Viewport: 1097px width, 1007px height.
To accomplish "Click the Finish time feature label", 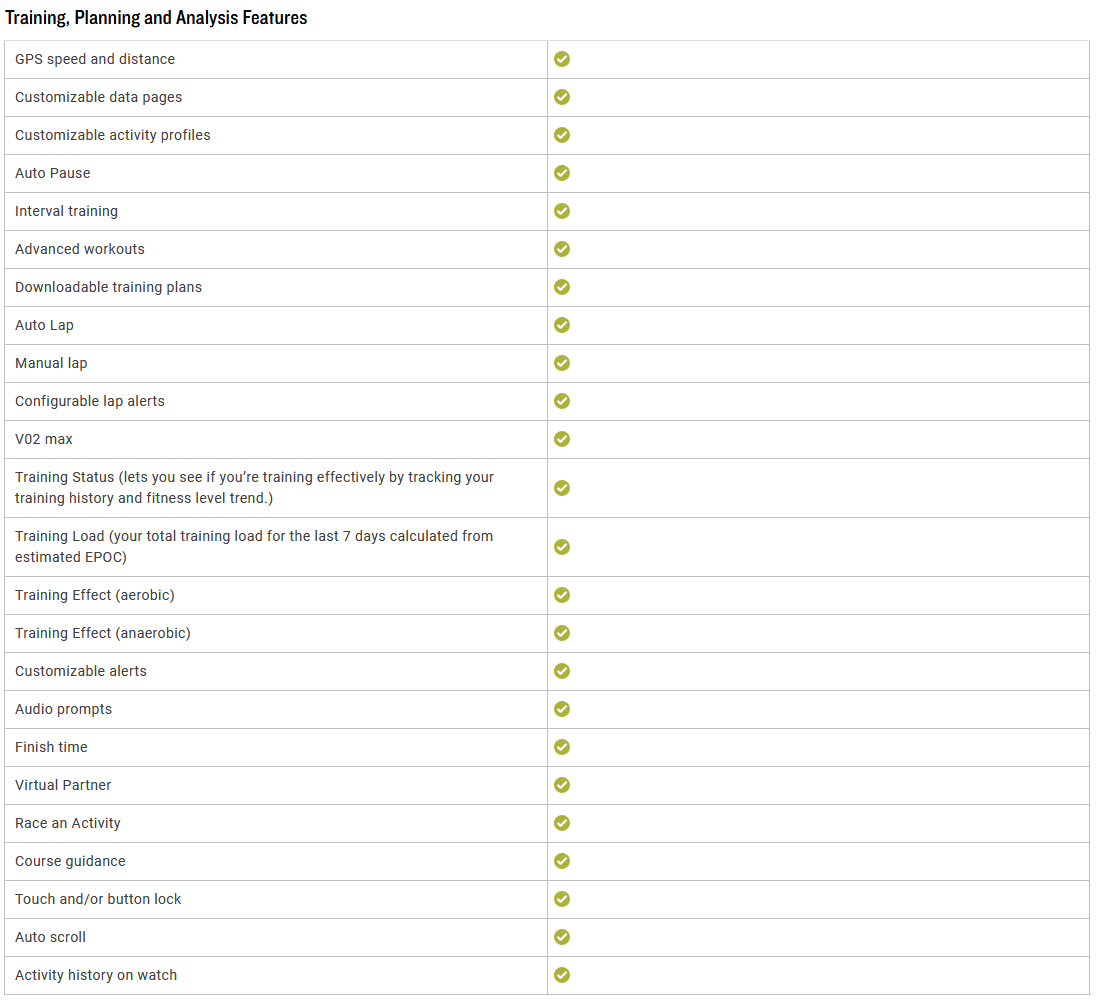I will click(51, 747).
